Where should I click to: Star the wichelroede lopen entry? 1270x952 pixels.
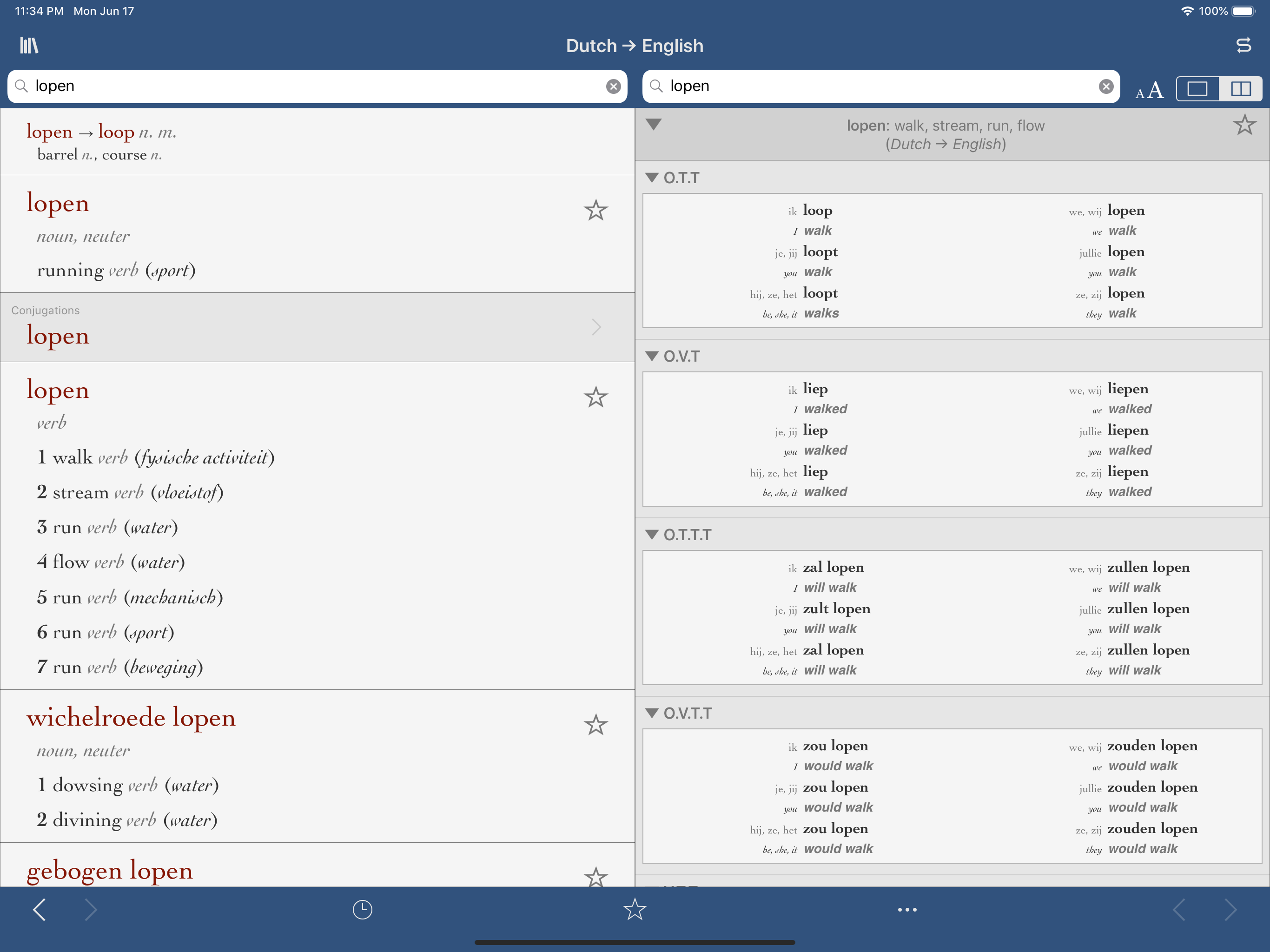click(x=595, y=725)
